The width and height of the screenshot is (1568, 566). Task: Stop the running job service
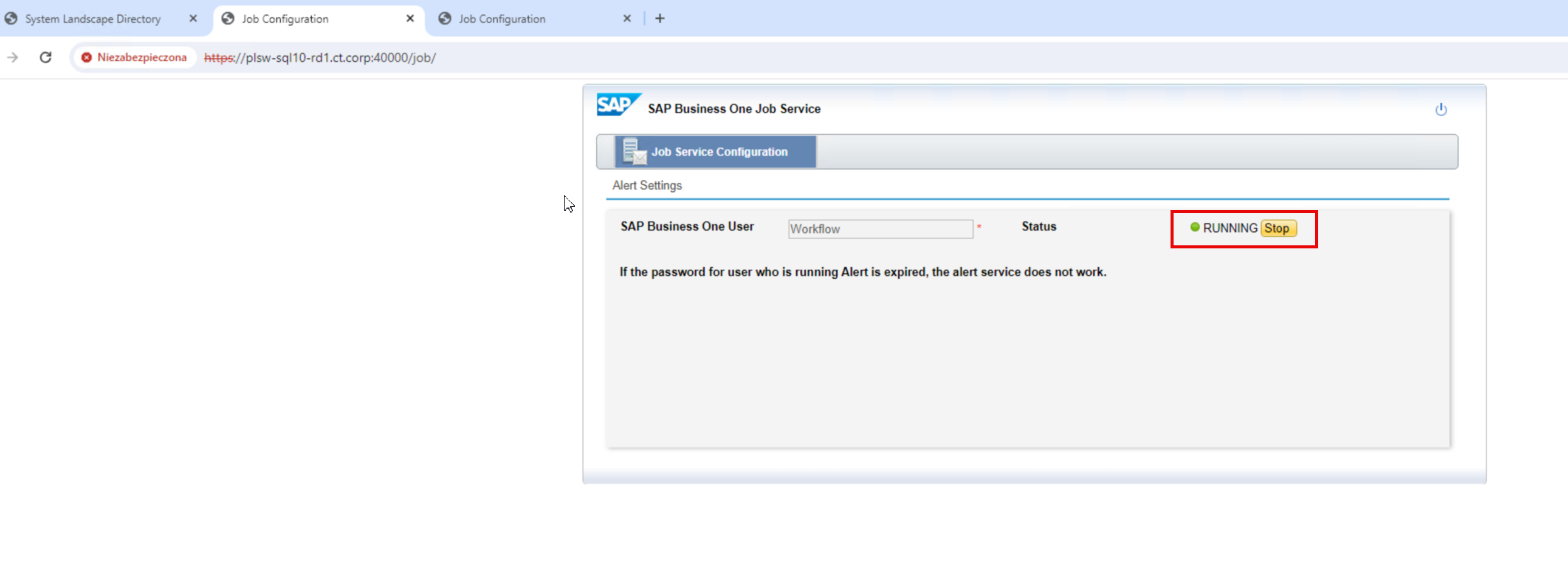[x=1277, y=228]
